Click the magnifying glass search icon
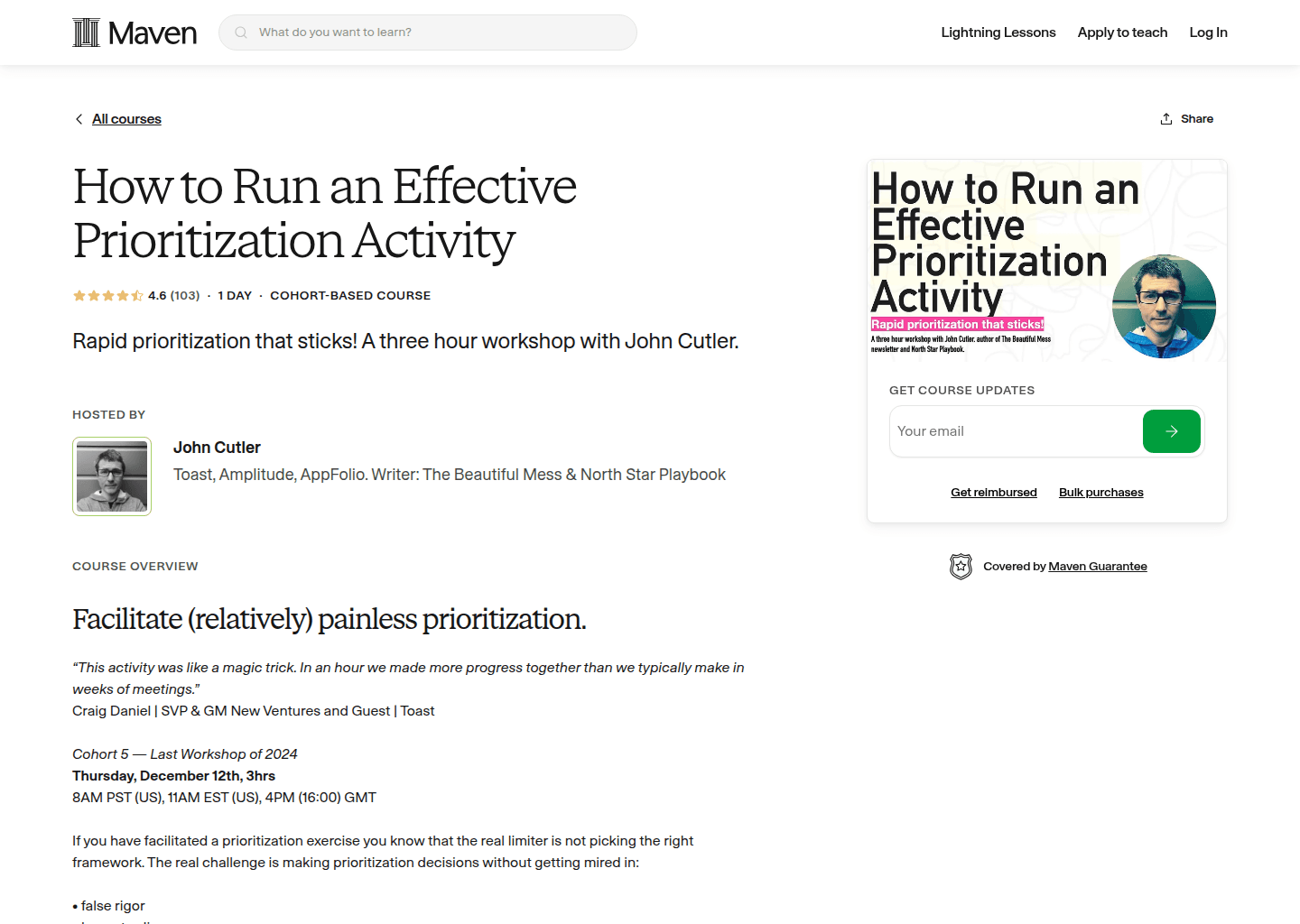The width and height of the screenshot is (1300, 924). [240, 32]
